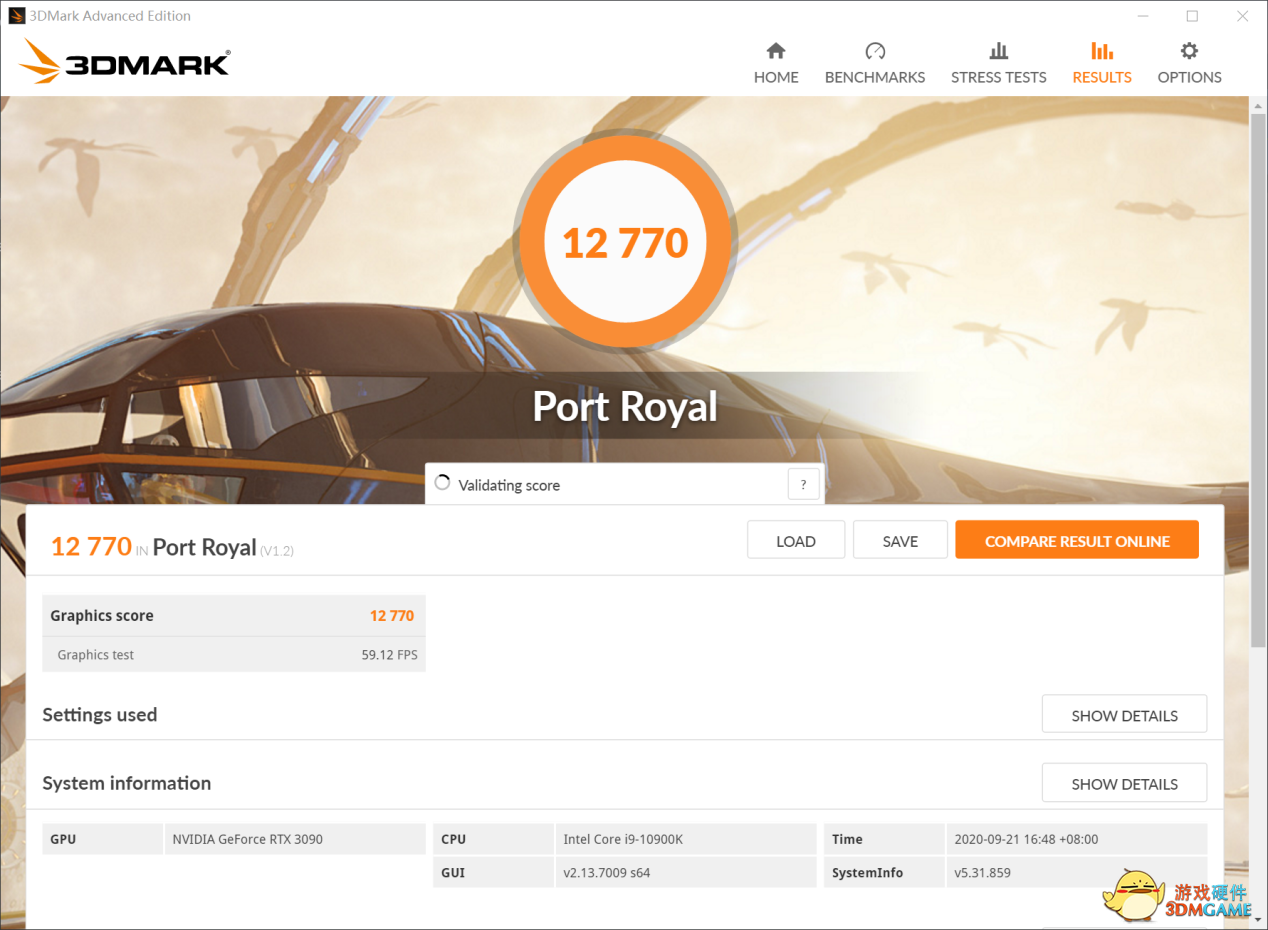Viewport: 1268px width, 930px height.
Task: Click the SAVE button
Action: pos(900,540)
